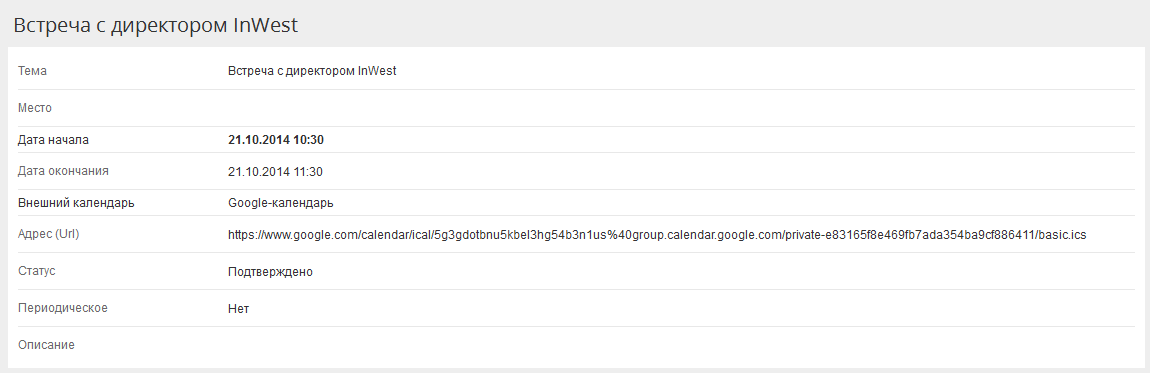Click the recurrence value 'Нет'
Viewport: 1150px width, 373px height.
coord(238,309)
